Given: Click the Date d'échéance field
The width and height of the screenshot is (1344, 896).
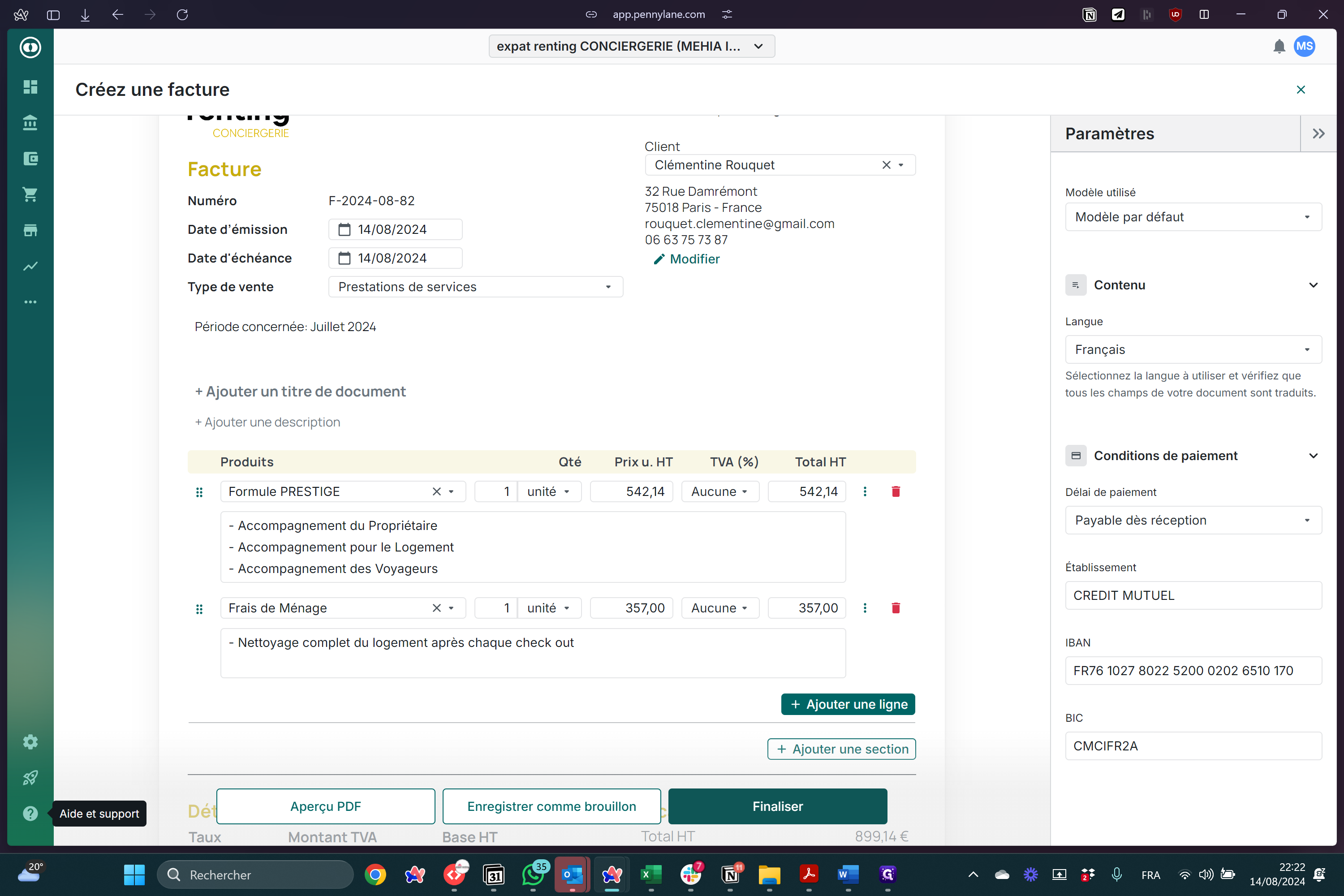Looking at the screenshot, I should (x=396, y=258).
